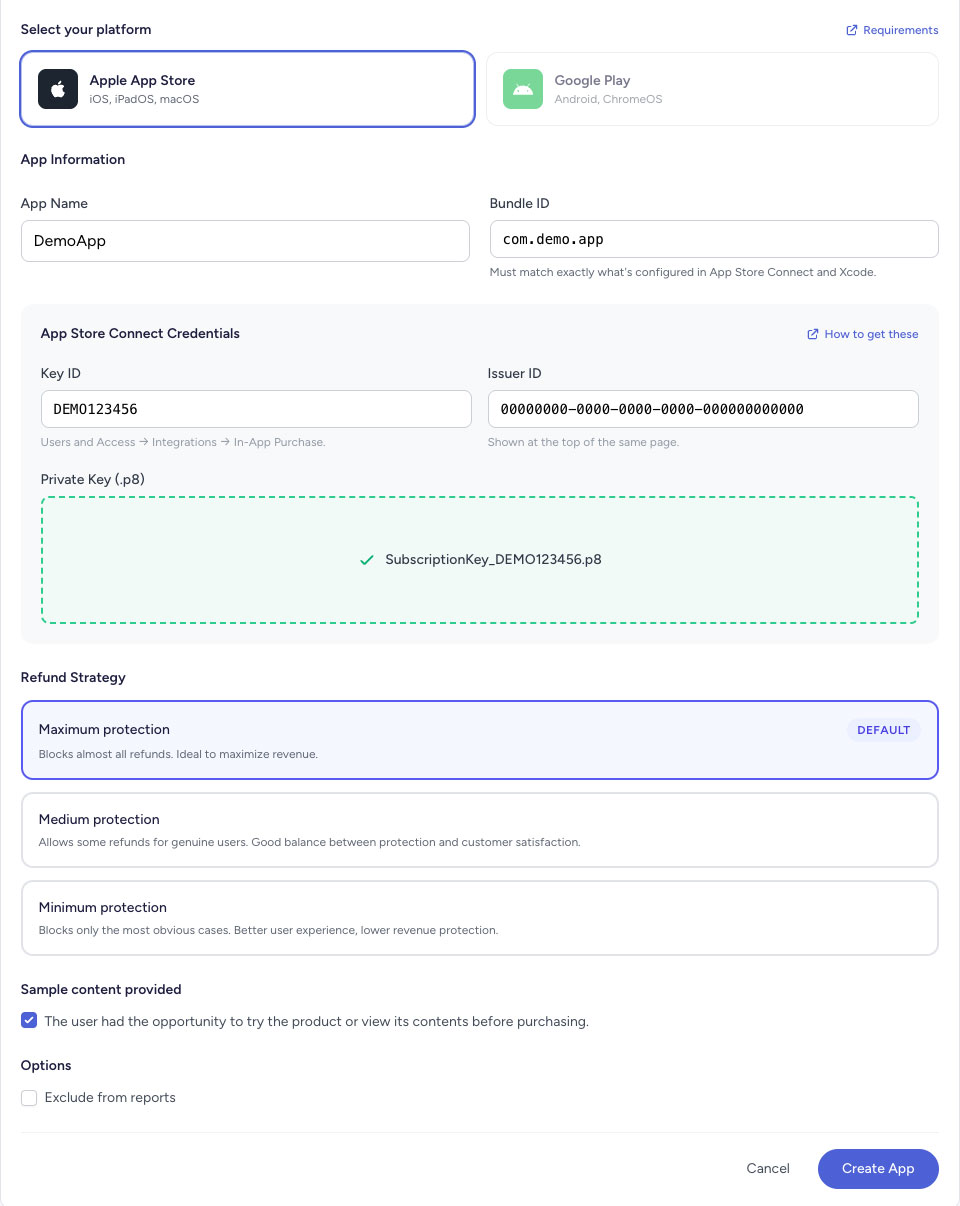Select the Google Play platform card
Screen dimensions: 960x1206
click(712, 89)
